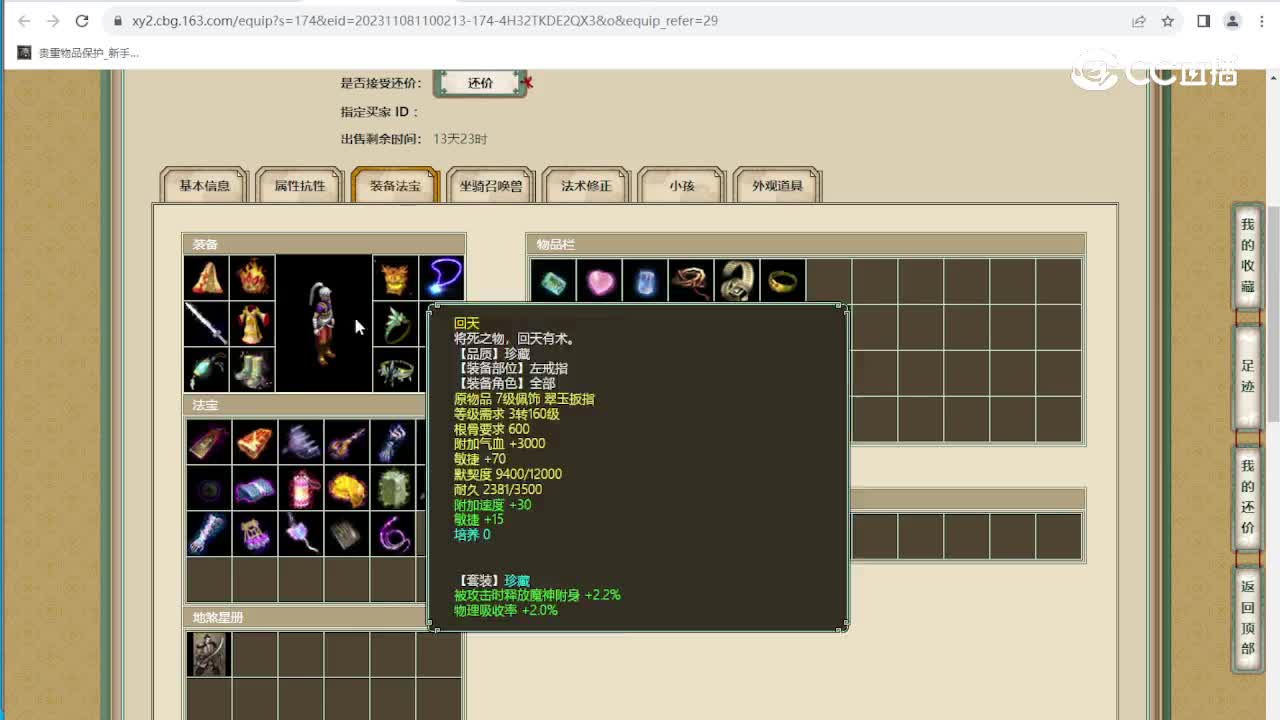Click the 还价 bargain button
The image size is (1280, 720).
coord(480,83)
